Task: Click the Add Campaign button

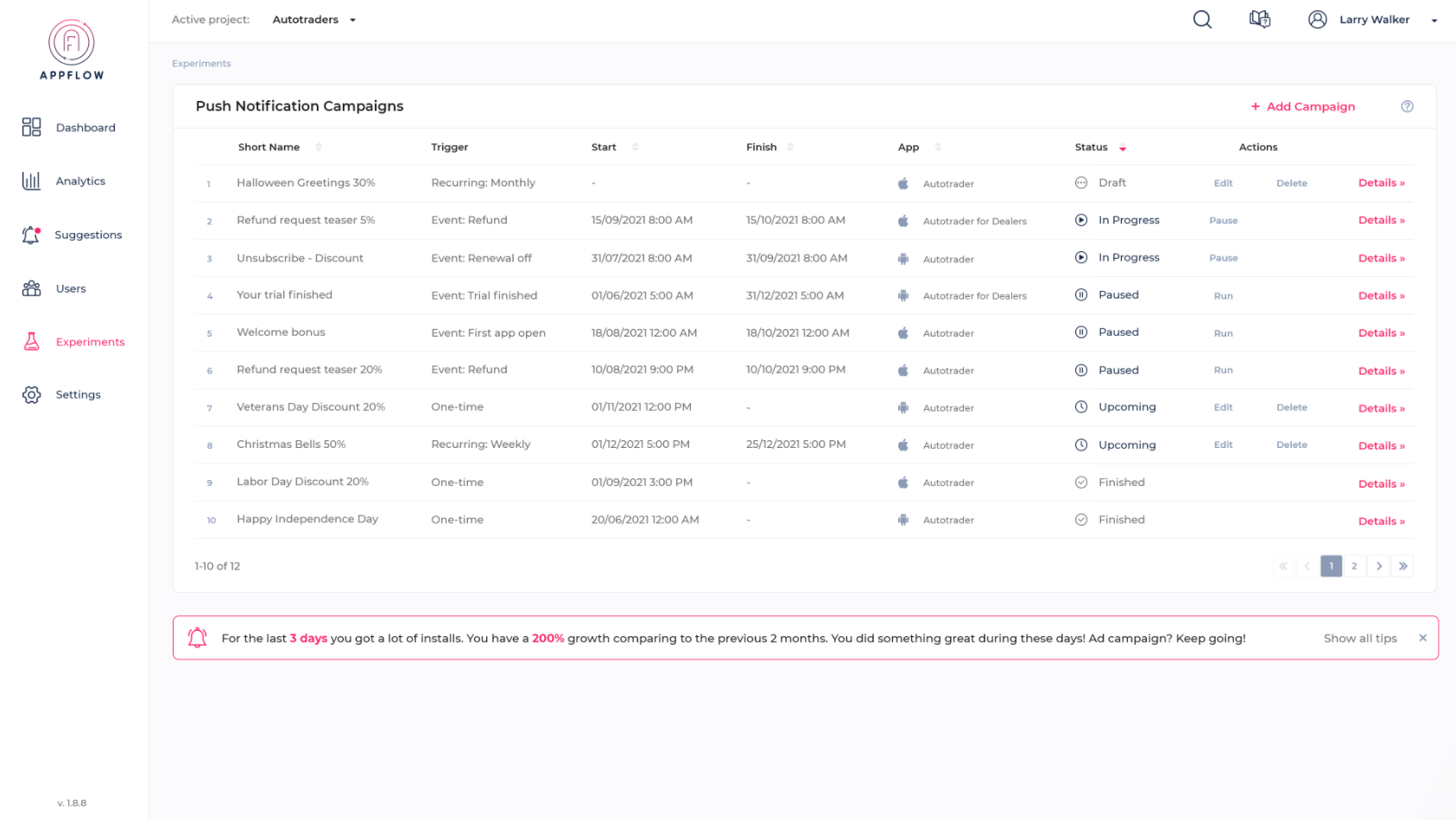Action: [1303, 105]
